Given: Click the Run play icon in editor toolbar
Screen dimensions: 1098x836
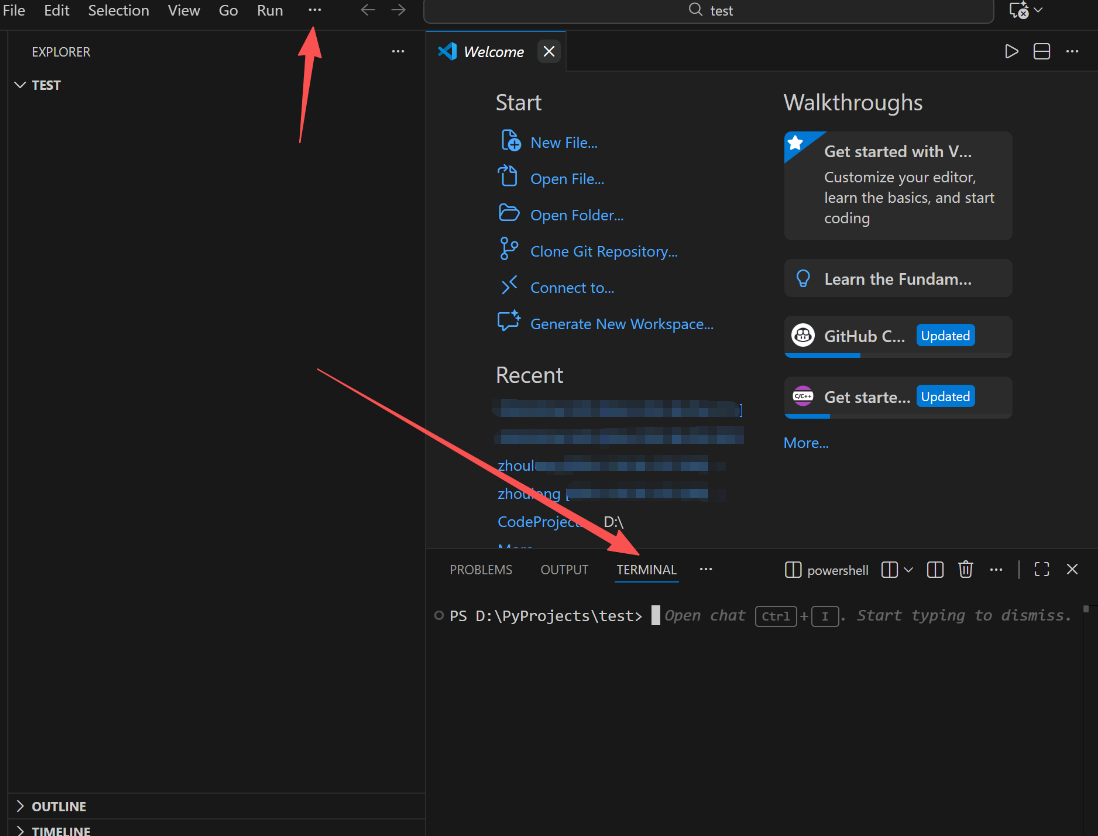Looking at the screenshot, I should [1011, 51].
